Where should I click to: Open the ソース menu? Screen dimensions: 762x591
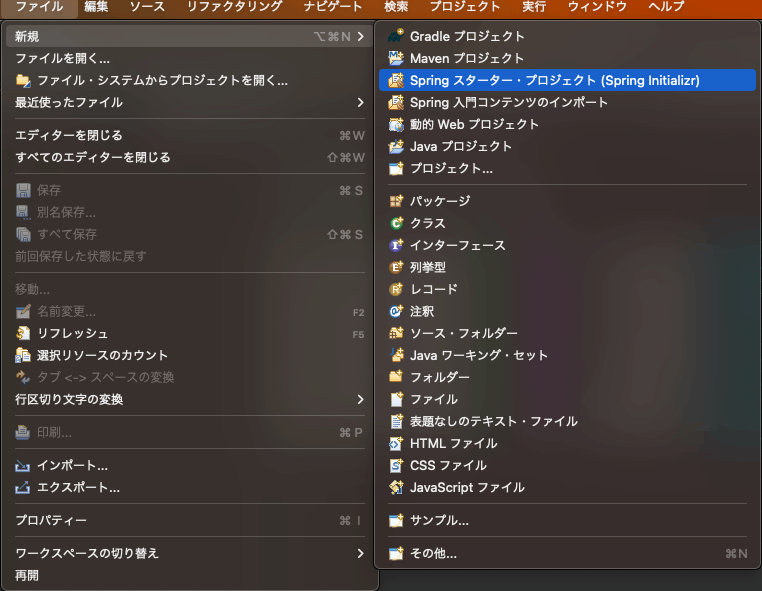147,7
